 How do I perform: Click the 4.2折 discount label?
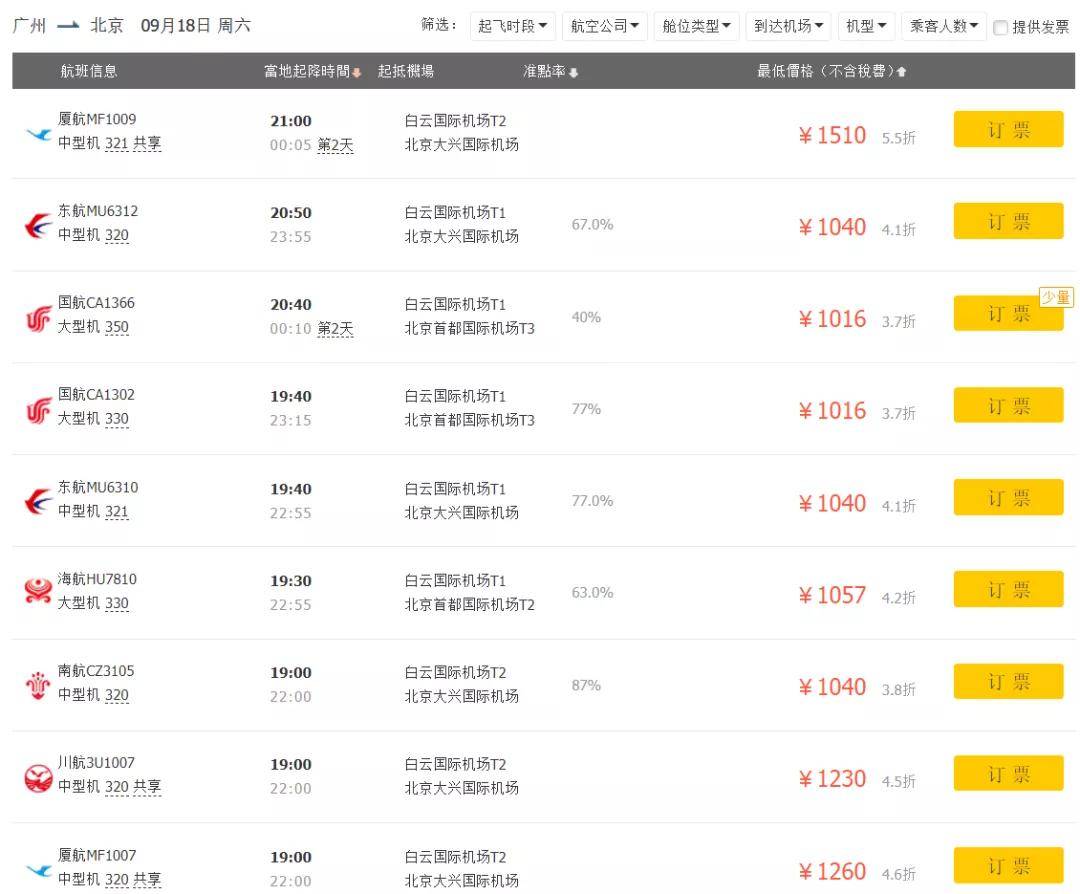coord(899,598)
